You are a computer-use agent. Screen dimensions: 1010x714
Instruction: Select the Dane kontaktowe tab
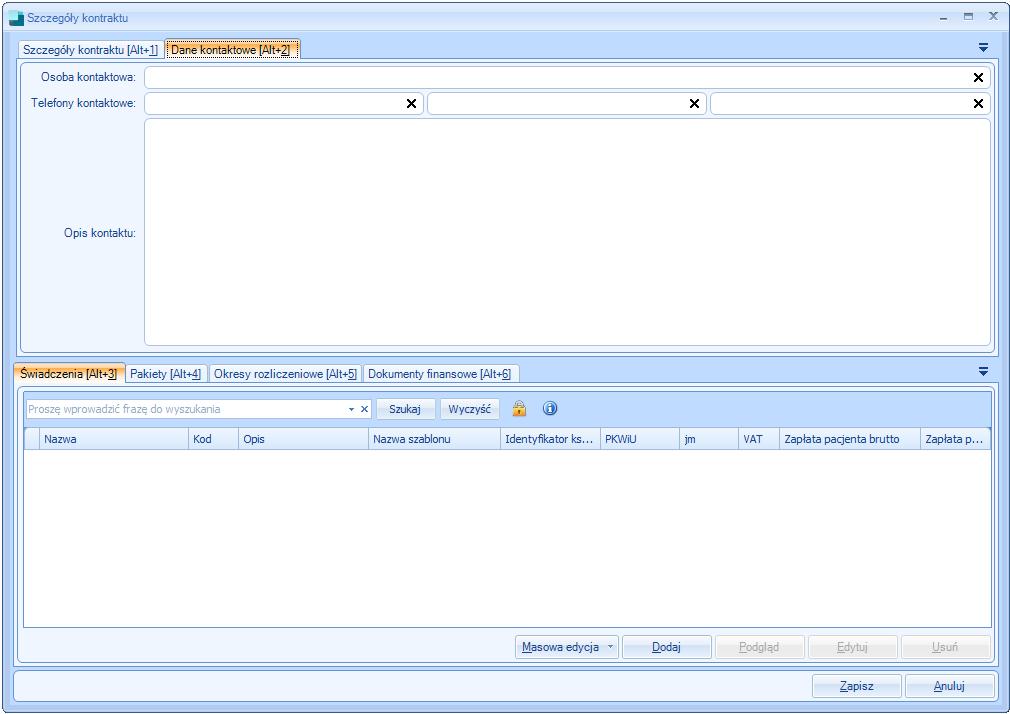tap(232, 50)
